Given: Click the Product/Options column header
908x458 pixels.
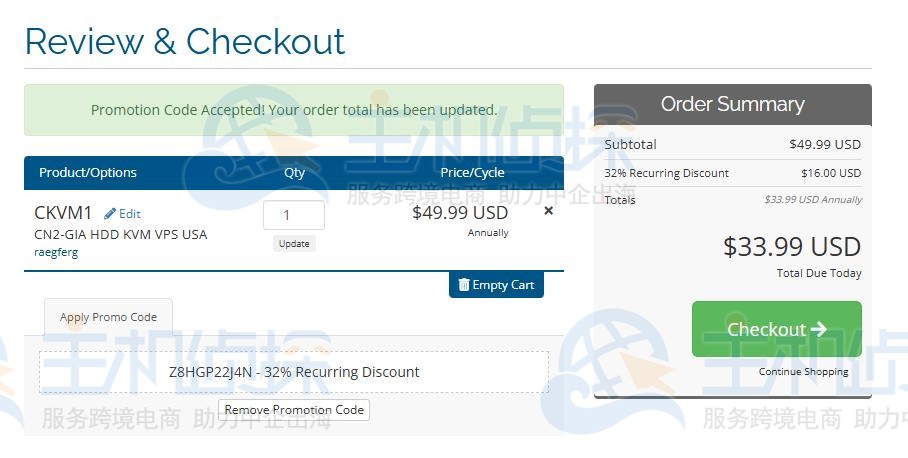Looking at the screenshot, I should [x=88, y=172].
